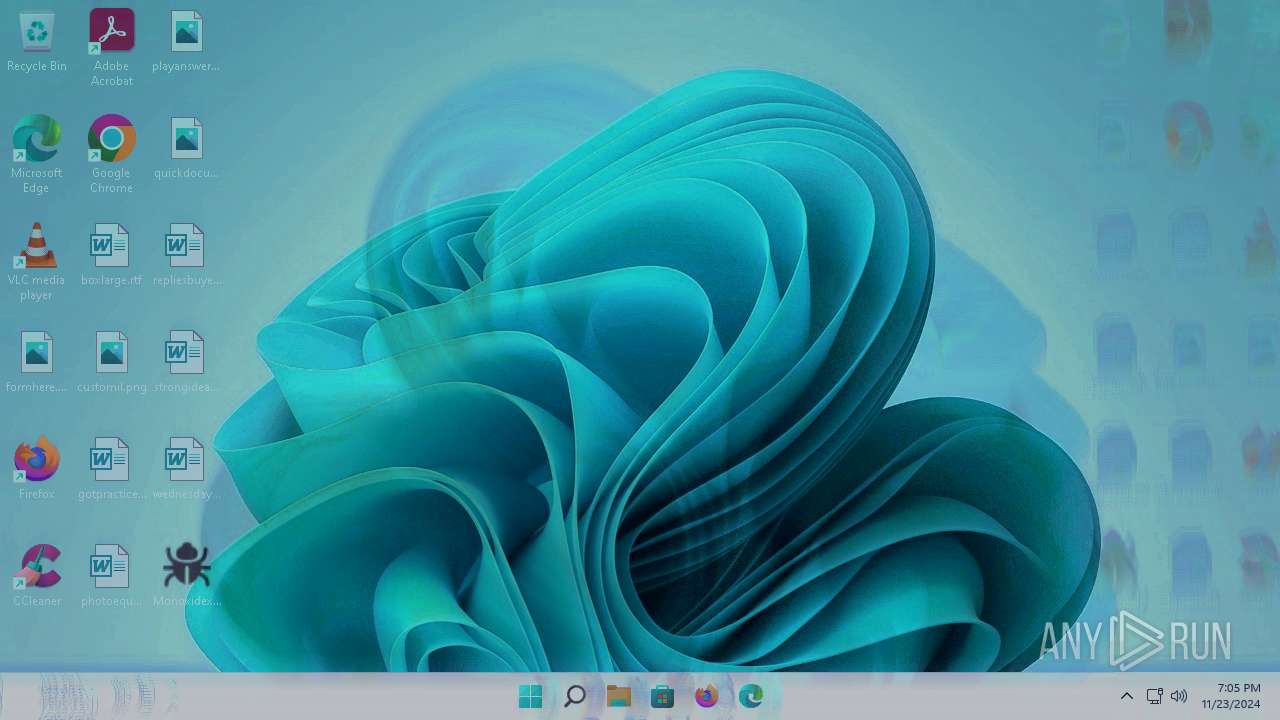Select the repliesbuye Word document icon
This screenshot has width=1280, height=720.
point(186,255)
